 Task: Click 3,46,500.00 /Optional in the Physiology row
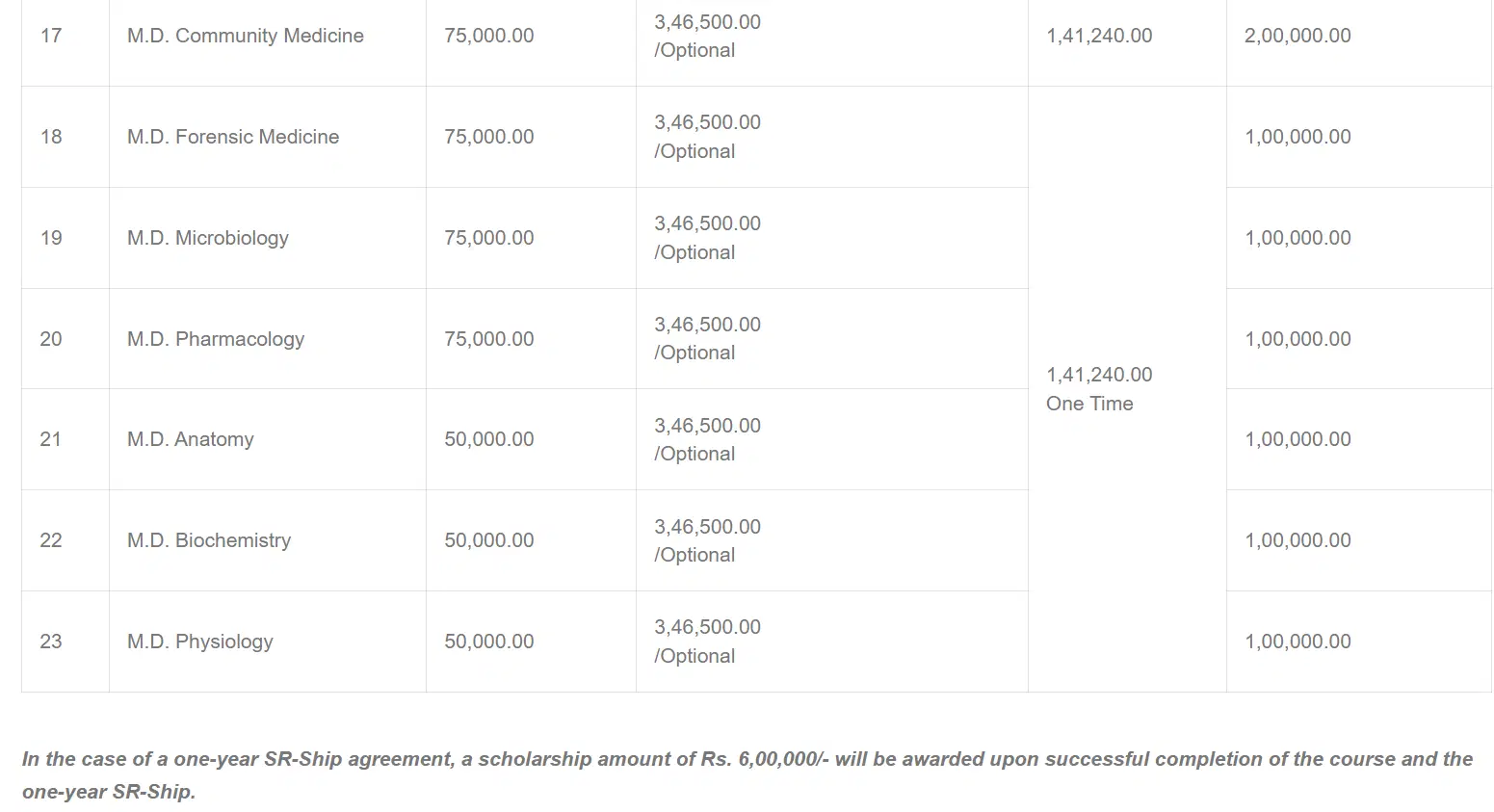click(x=707, y=642)
